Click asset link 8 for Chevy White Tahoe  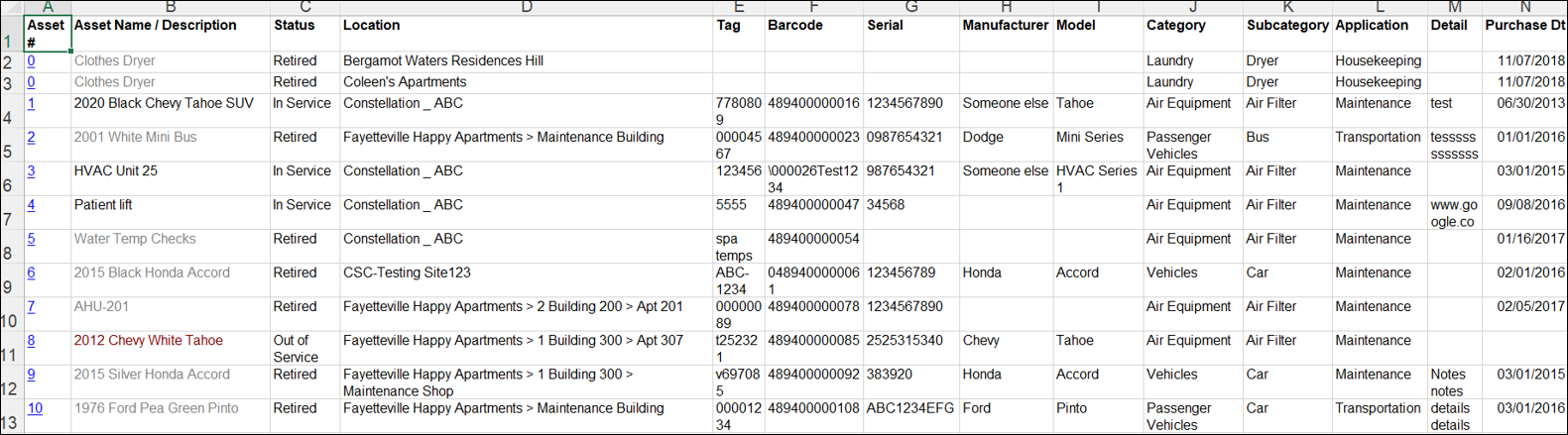(x=31, y=341)
